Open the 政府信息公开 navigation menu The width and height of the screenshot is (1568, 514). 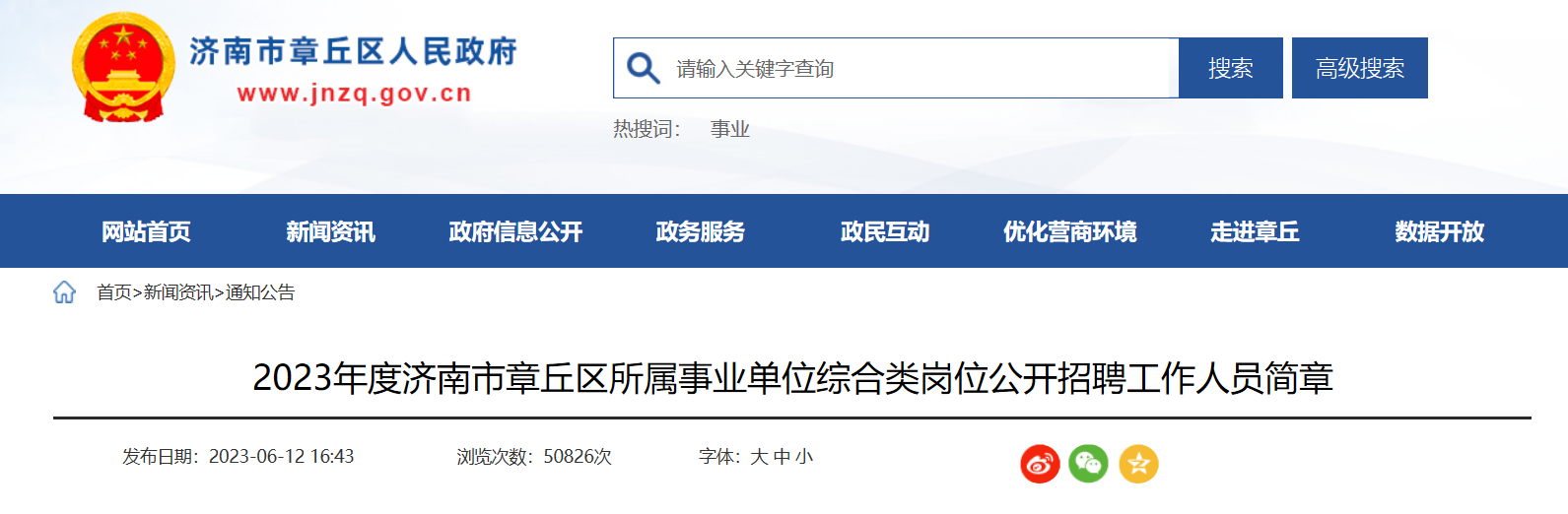tap(515, 231)
